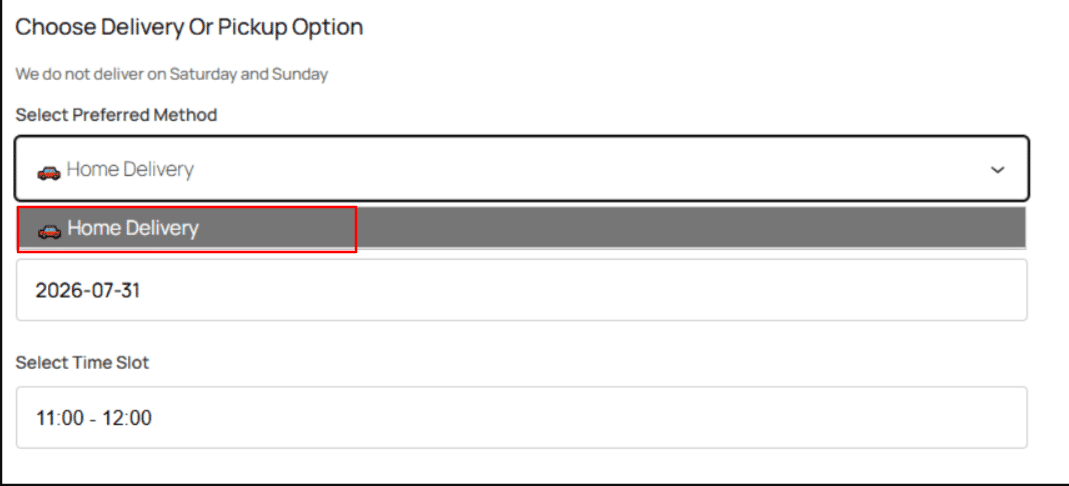Click empty space inside the date input box
The height and width of the screenshot is (486, 1069).
point(579,290)
